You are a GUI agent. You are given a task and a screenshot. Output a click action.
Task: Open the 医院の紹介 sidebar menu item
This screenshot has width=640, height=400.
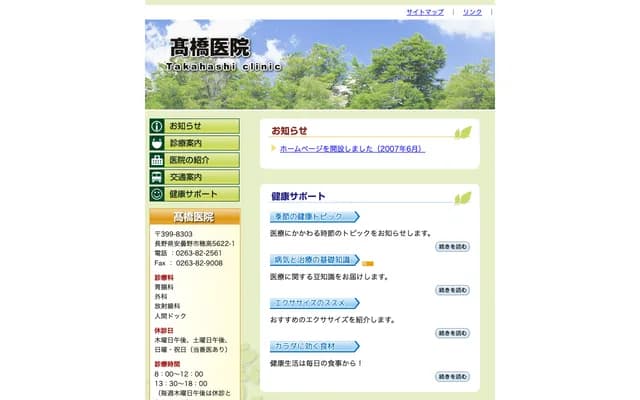195,160
